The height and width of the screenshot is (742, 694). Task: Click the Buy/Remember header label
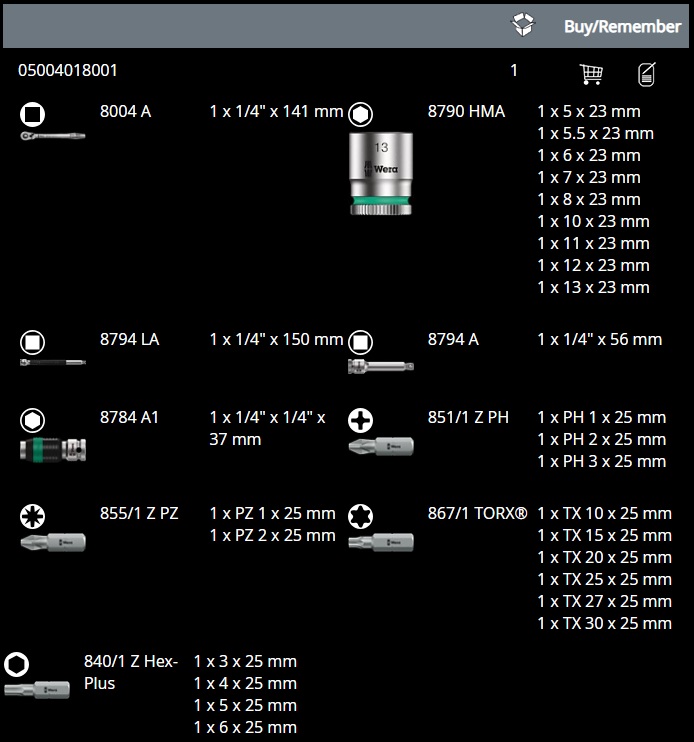622,27
